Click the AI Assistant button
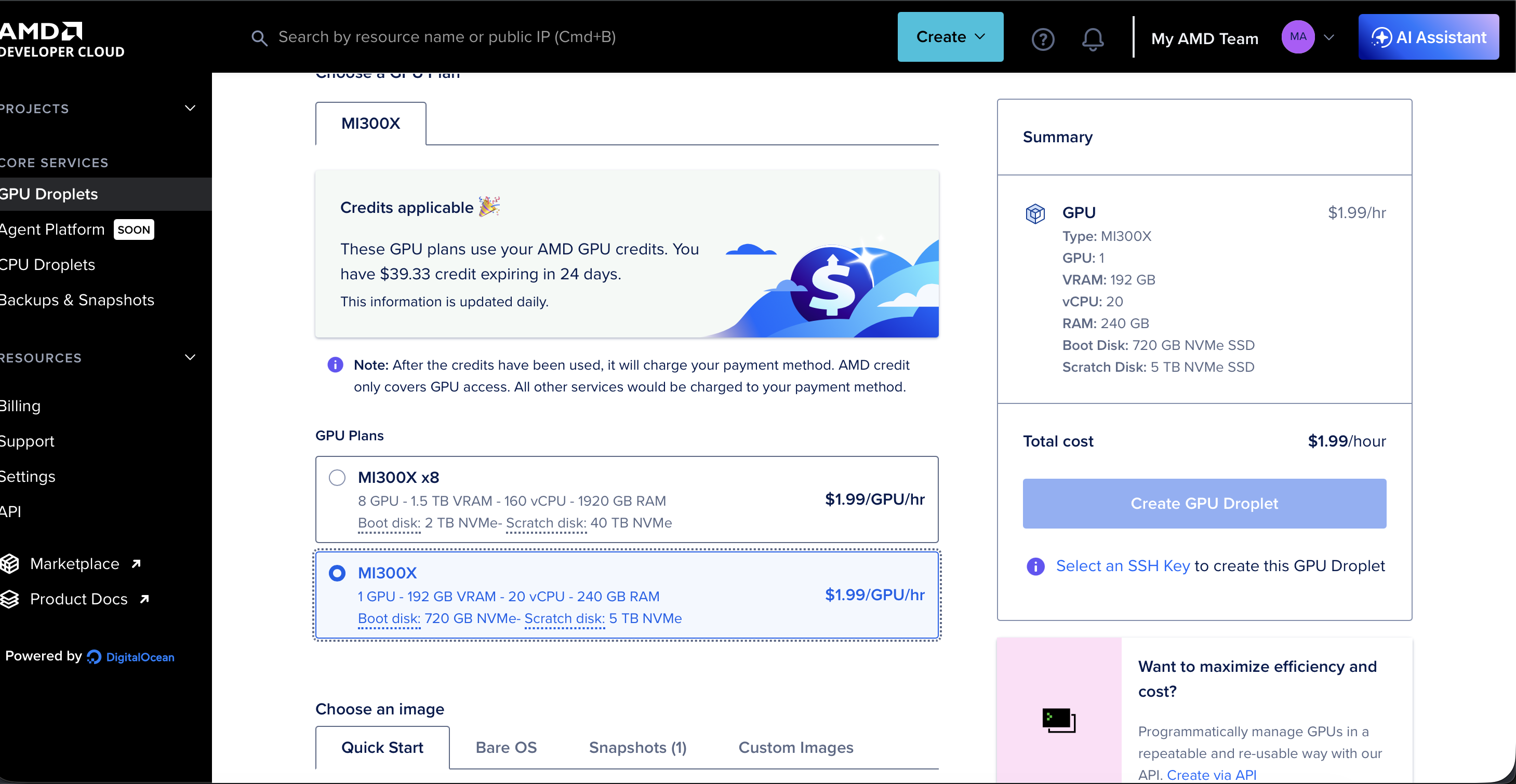 [1429, 37]
